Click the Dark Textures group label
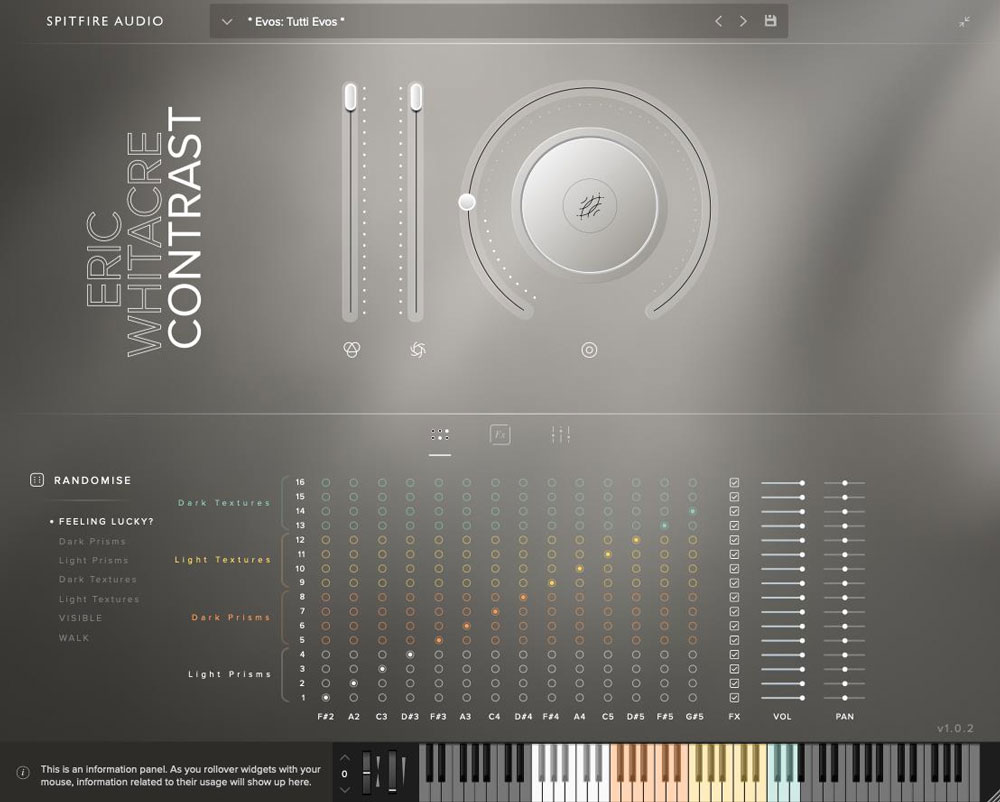Screen dimensions: 1000x802 pos(224,503)
